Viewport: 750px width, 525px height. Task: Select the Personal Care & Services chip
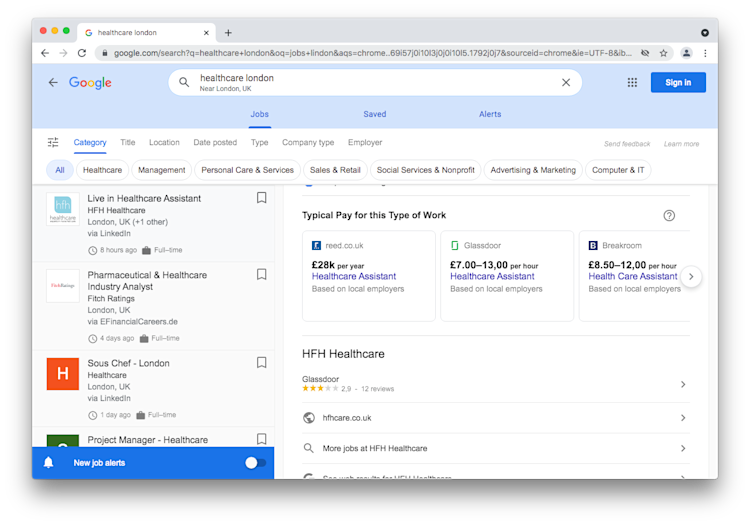coord(247,170)
